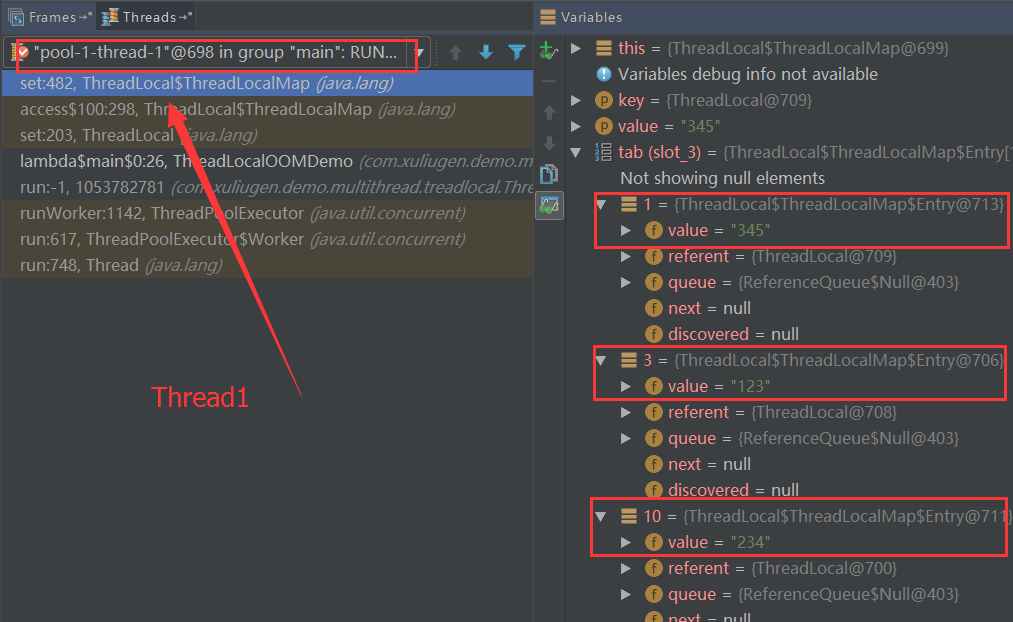Toggle Show Watches in Variables tab
1013x622 pixels.
pos(548,205)
